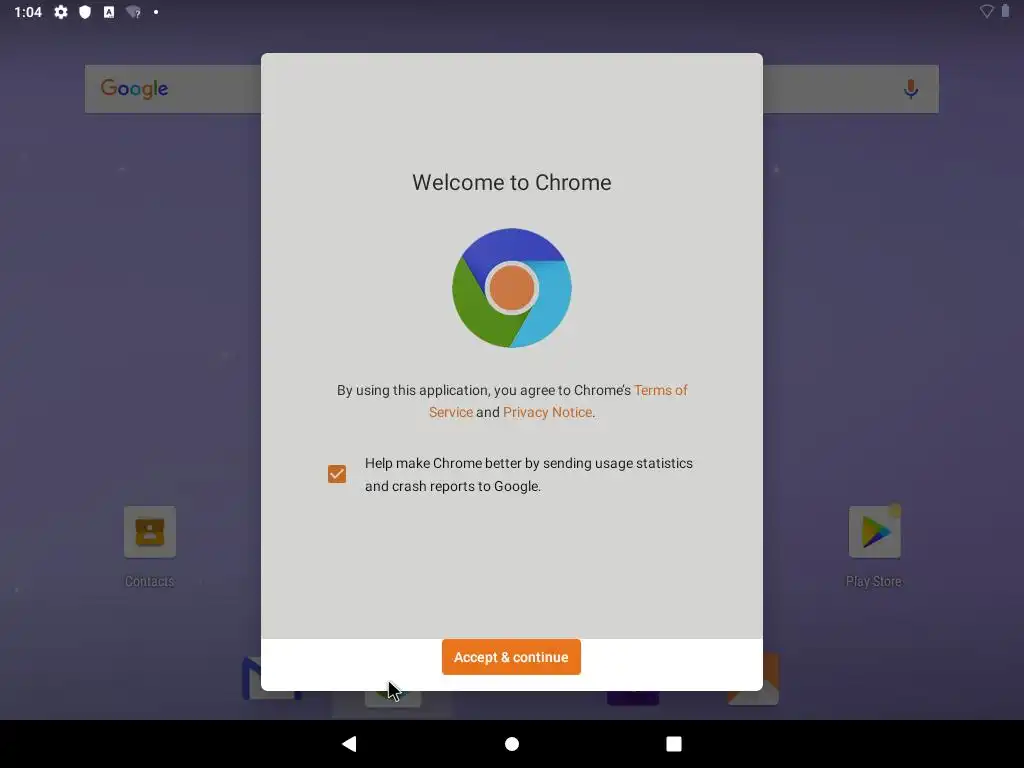Viewport: 1024px width, 768px height.
Task: Tap the Google voice search microphone
Action: coord(911,89)
